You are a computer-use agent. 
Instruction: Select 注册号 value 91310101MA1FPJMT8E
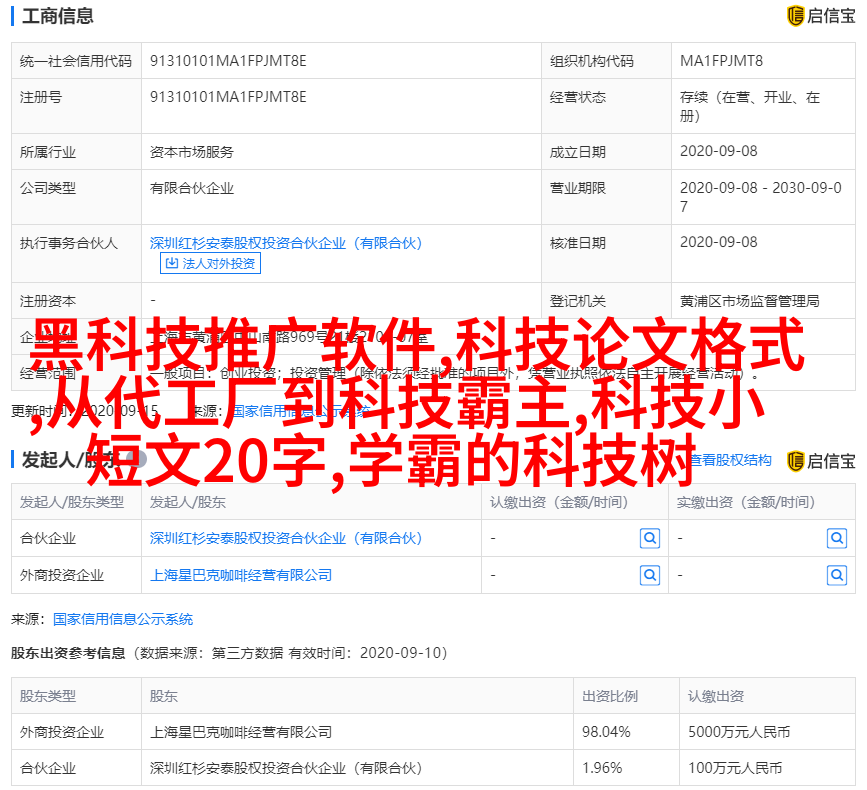[x=228, y=97]
